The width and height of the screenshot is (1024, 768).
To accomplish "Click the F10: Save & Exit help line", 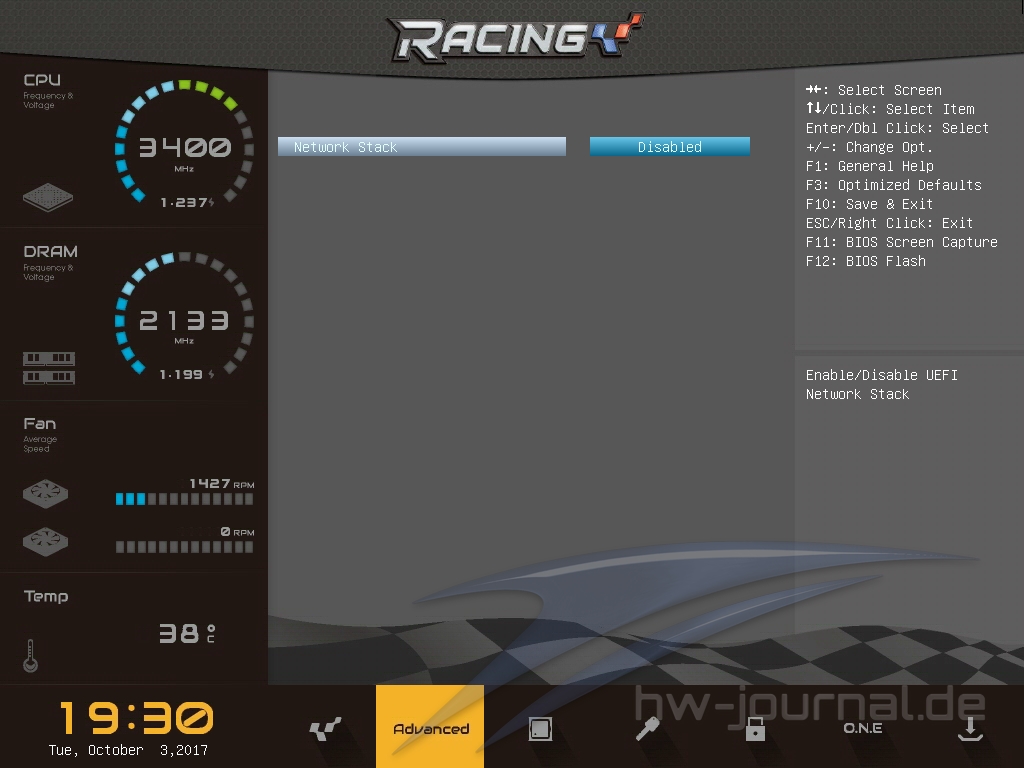I will coord(869,204).
